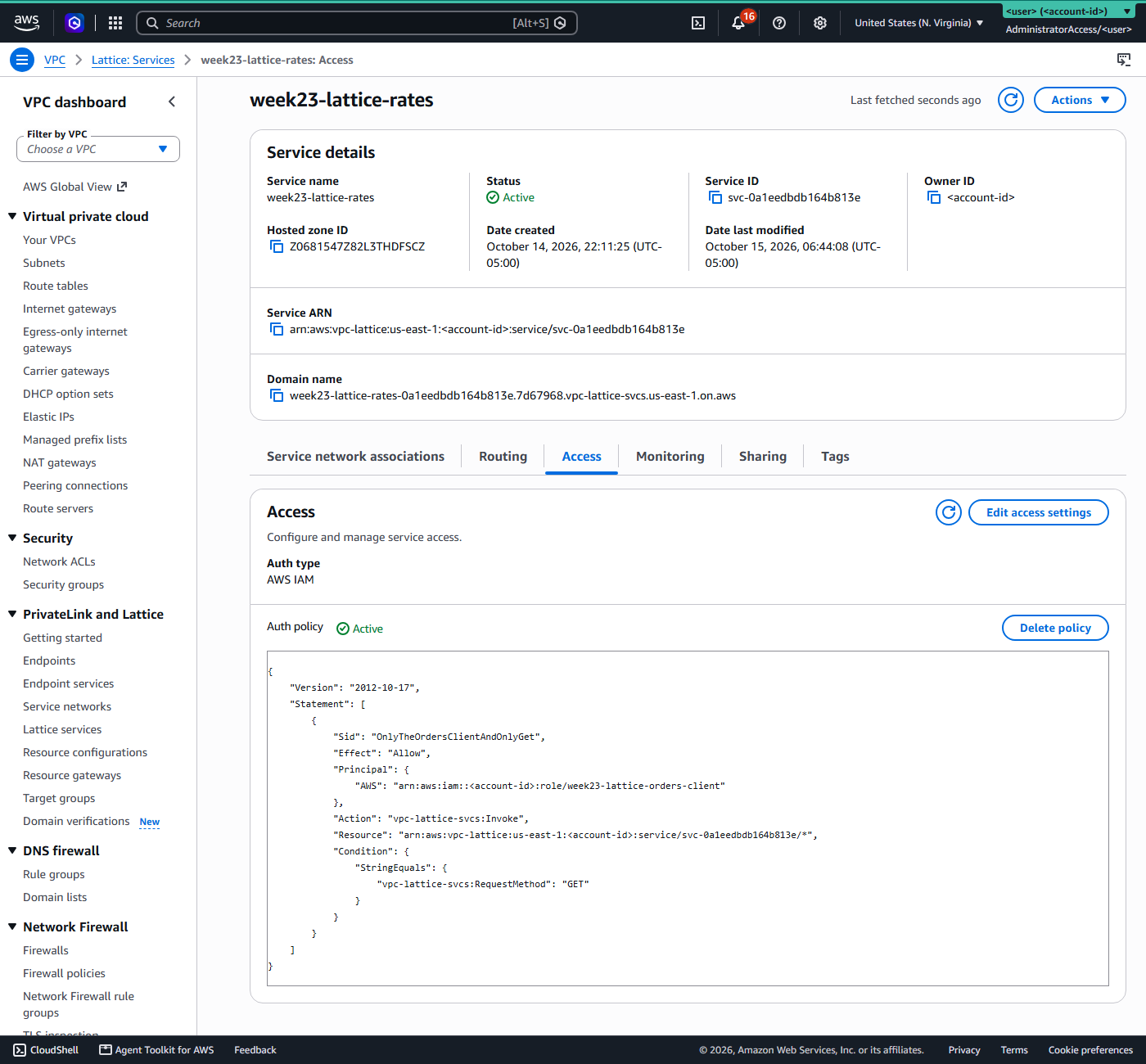Image resolution: width=1146 pixels, height=1064 pixels.
Task: Open Target groups in the sidebar
Action: (x=59, y=798)
